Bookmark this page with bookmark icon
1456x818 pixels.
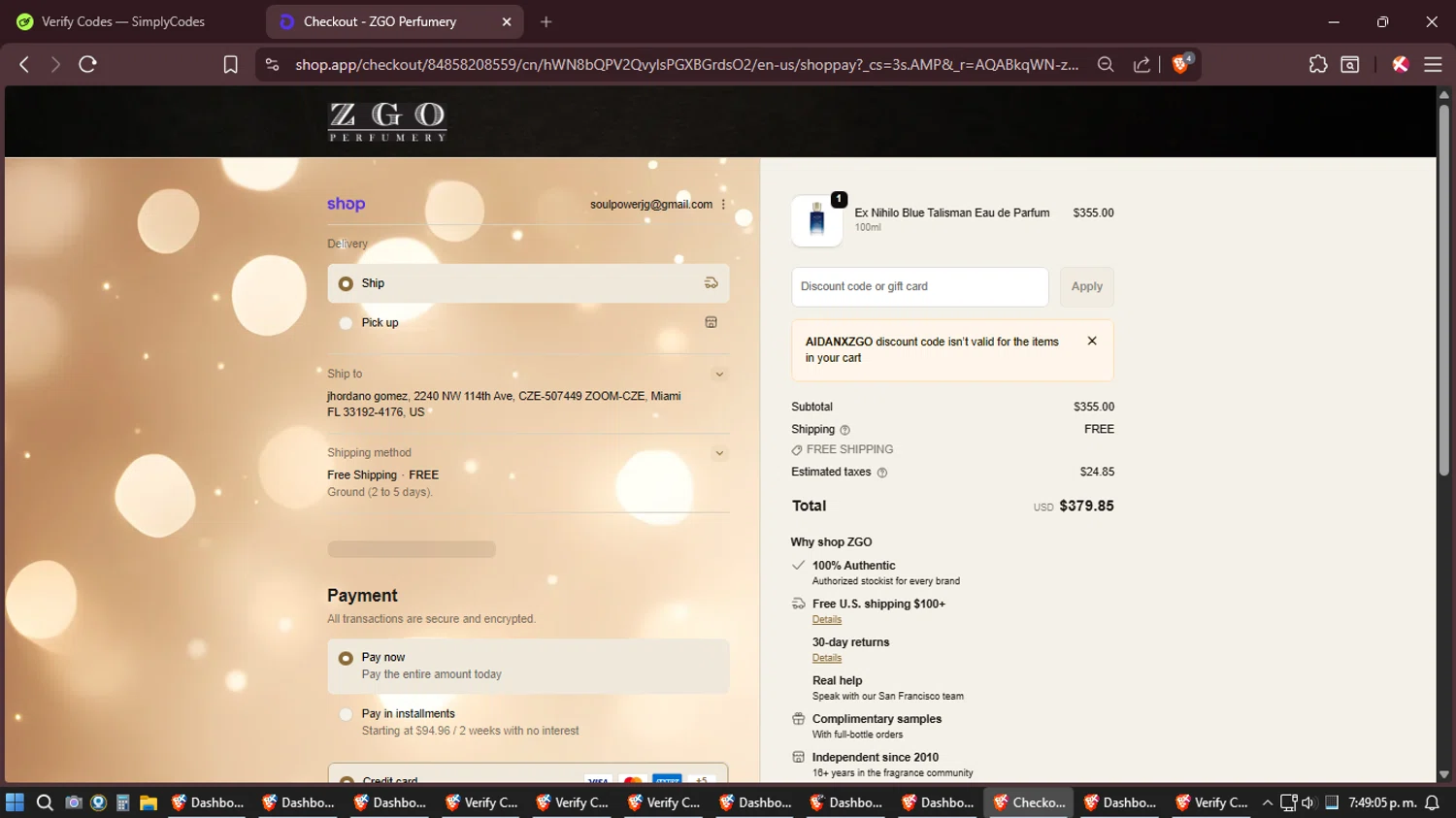pos(230,64)
